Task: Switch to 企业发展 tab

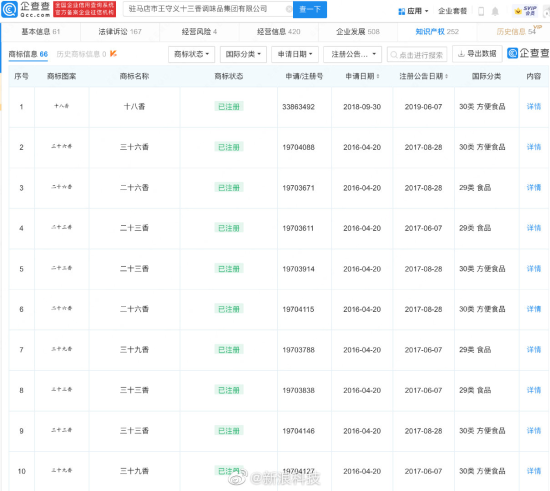Action: click(358, 32)
